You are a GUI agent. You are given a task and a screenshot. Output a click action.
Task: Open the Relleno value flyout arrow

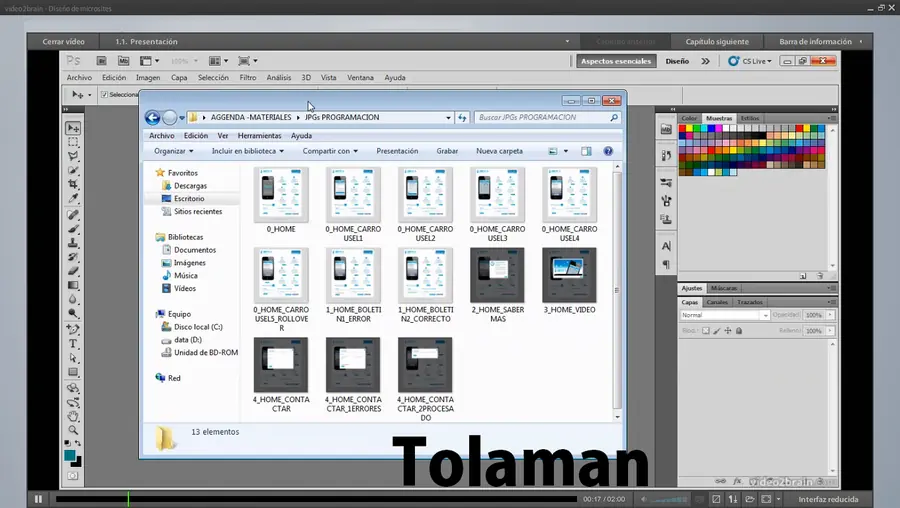pos(831,331)
